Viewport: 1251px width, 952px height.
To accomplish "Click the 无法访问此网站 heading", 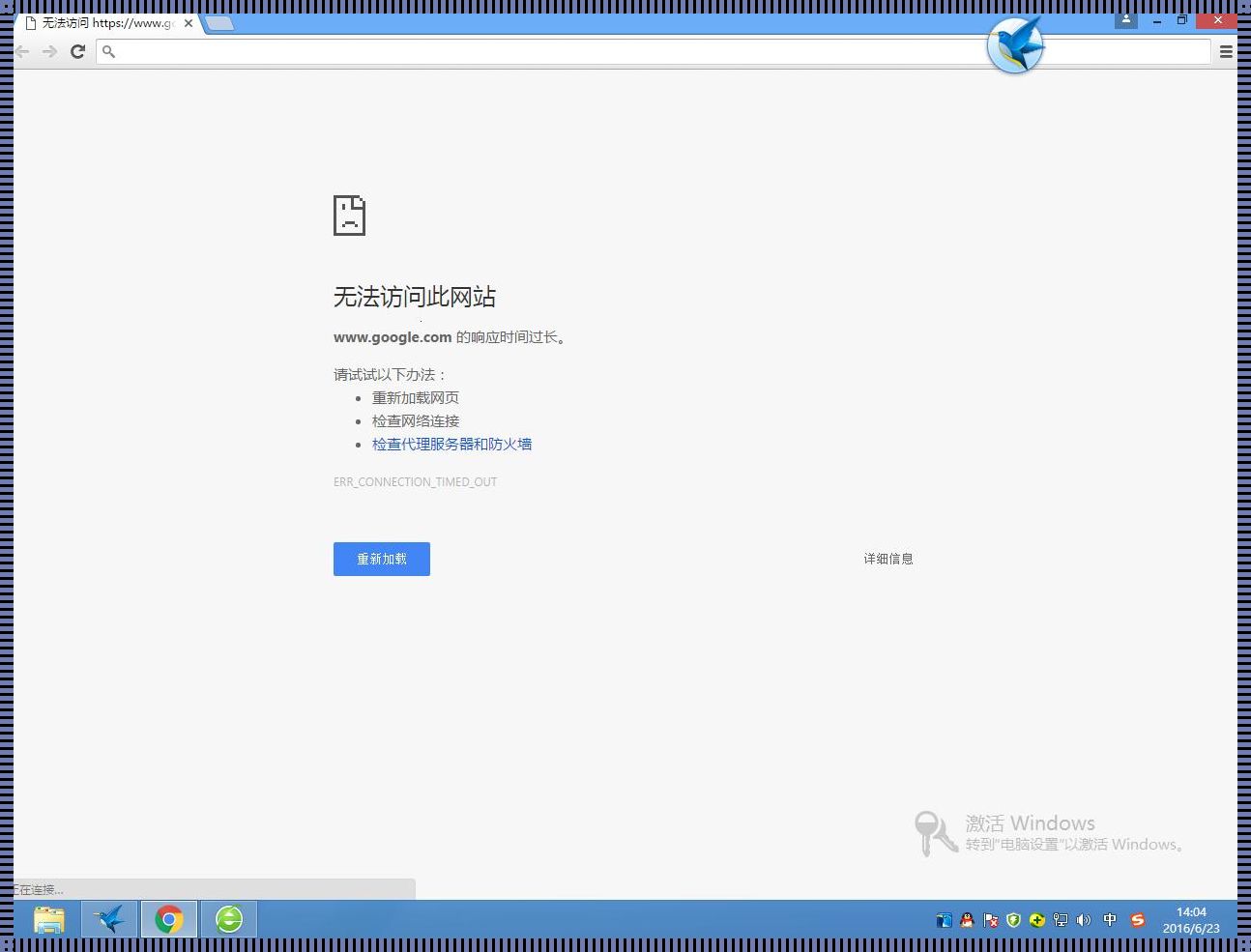I will point(415,297).
